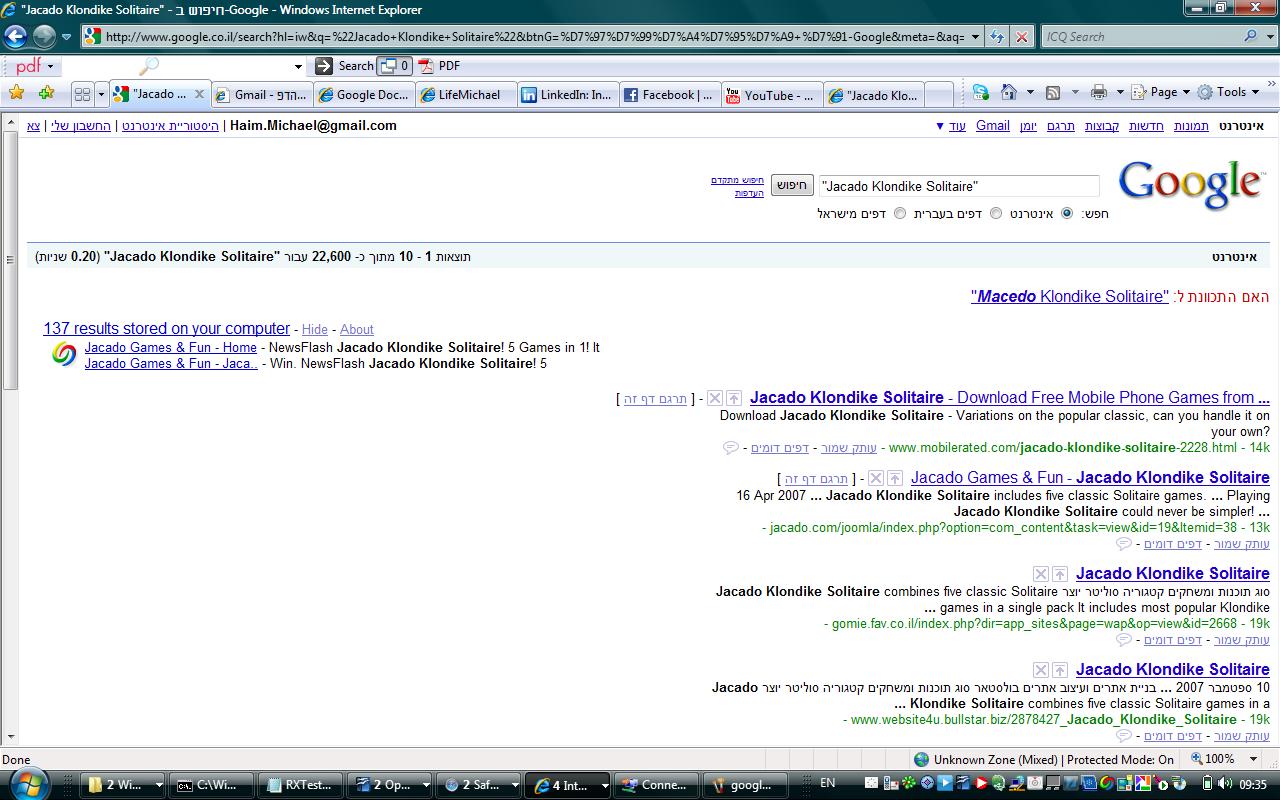Click the 'Macedo Klondike Solitaire' suggestion link

1070,297
